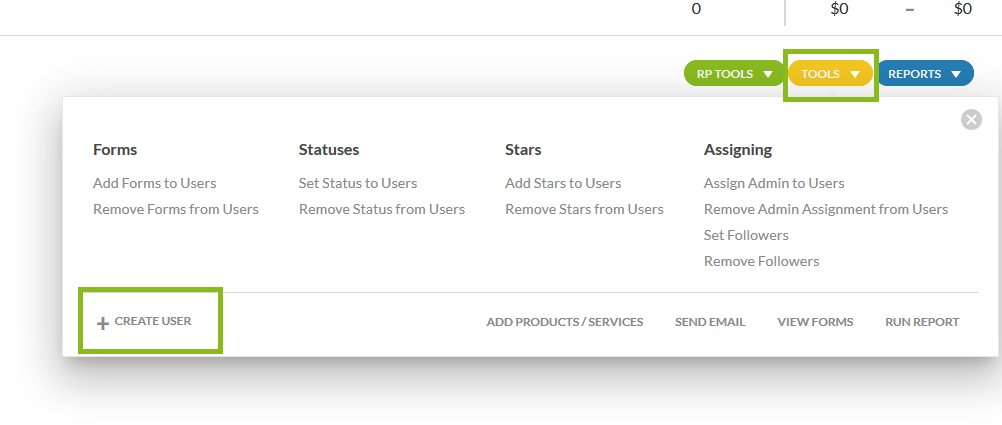Choose Remove Status from Users
The width and height of the screenshot is (1002, 425).
pyautogui.click(x=381, y=209)
